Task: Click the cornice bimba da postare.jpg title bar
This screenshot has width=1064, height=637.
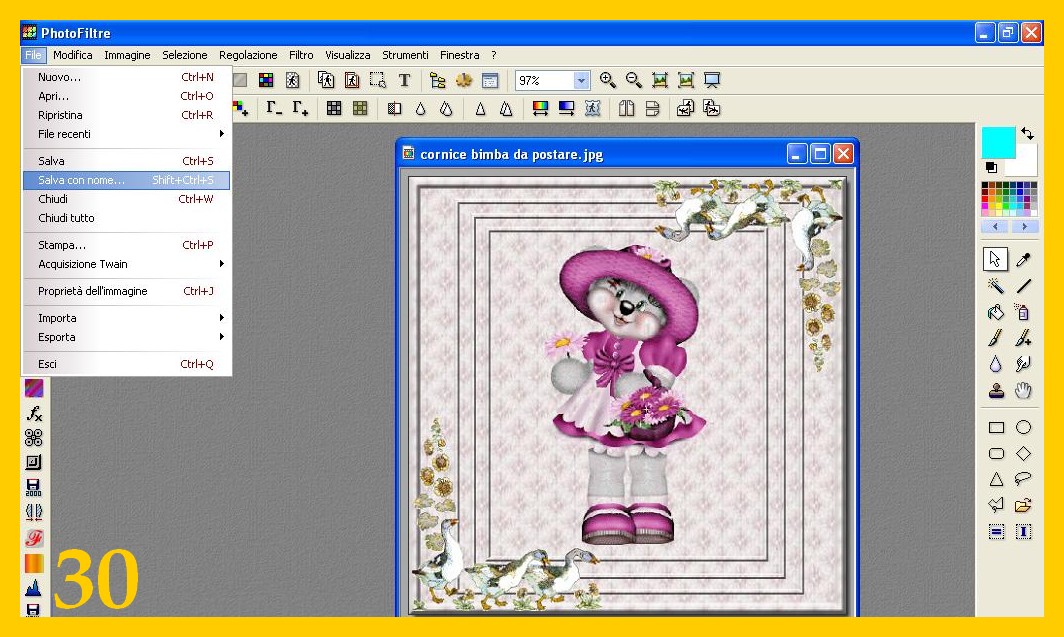Action: click(x=590, y=154)
